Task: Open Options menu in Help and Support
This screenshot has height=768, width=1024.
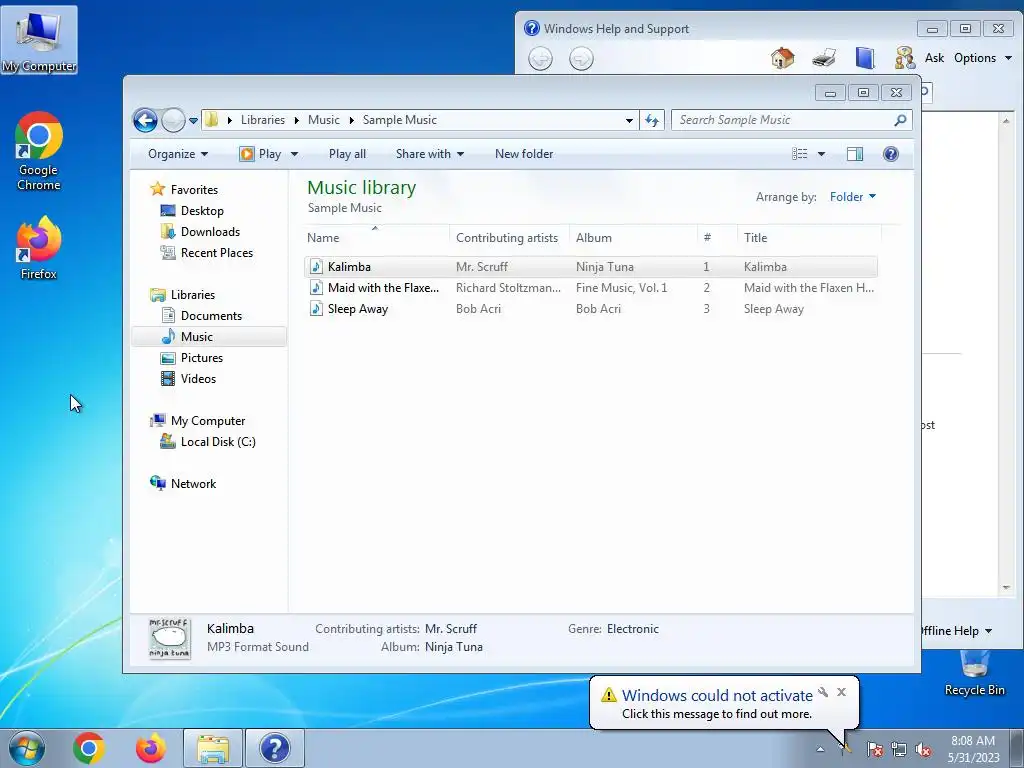Action: pos(983,58)
